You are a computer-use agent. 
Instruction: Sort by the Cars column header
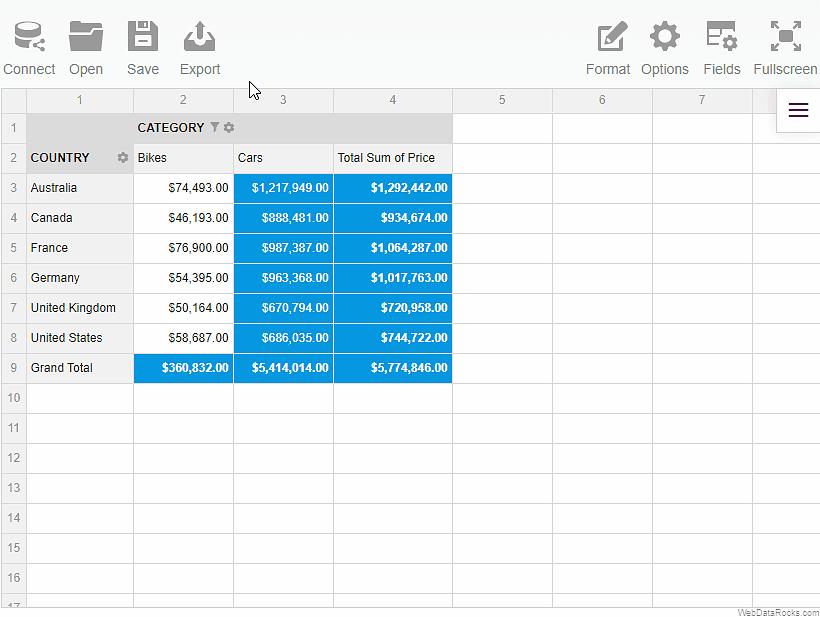coord(283,158)
